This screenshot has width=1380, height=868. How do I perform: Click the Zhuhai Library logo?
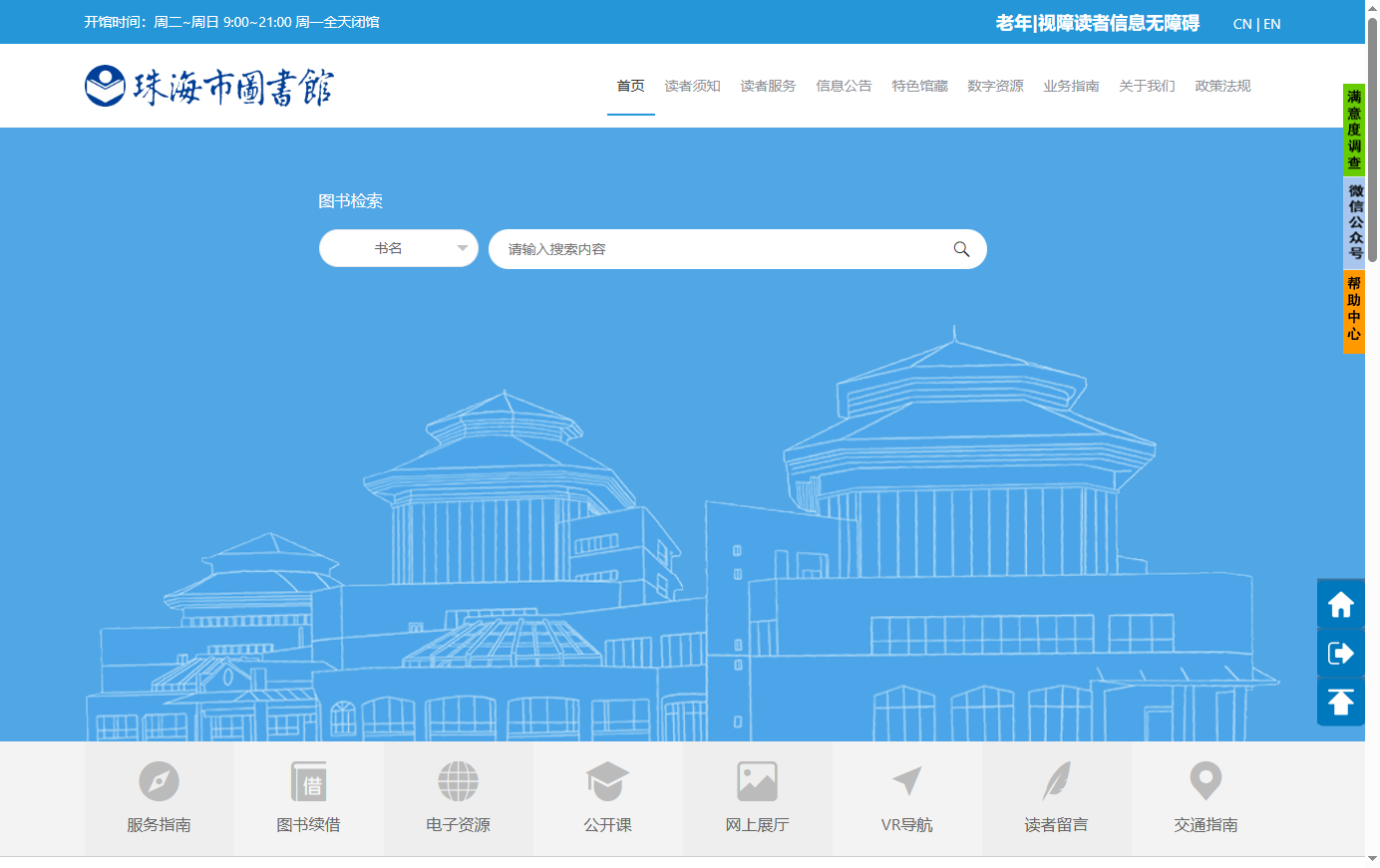point(209,87)
